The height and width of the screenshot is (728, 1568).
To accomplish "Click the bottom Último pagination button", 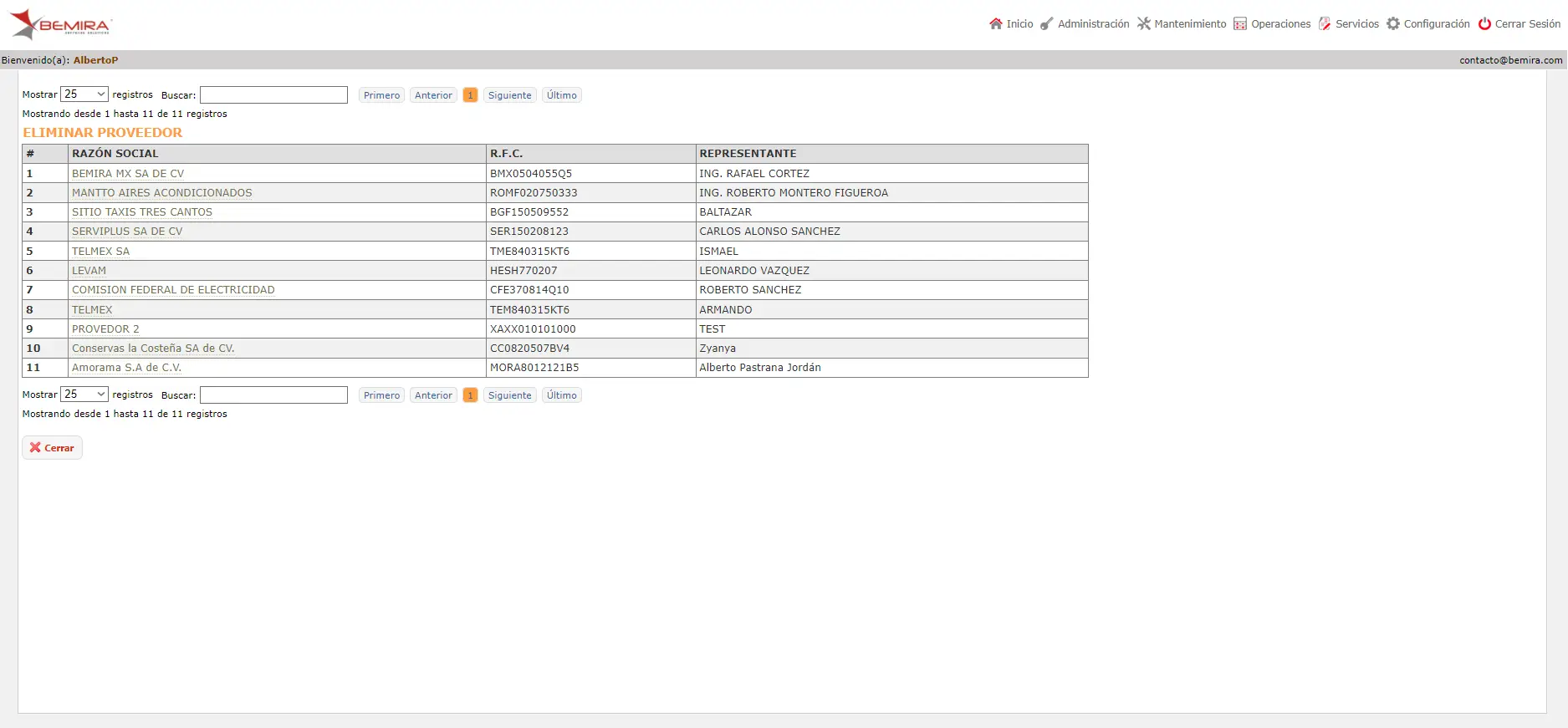I will pos(562,395).
